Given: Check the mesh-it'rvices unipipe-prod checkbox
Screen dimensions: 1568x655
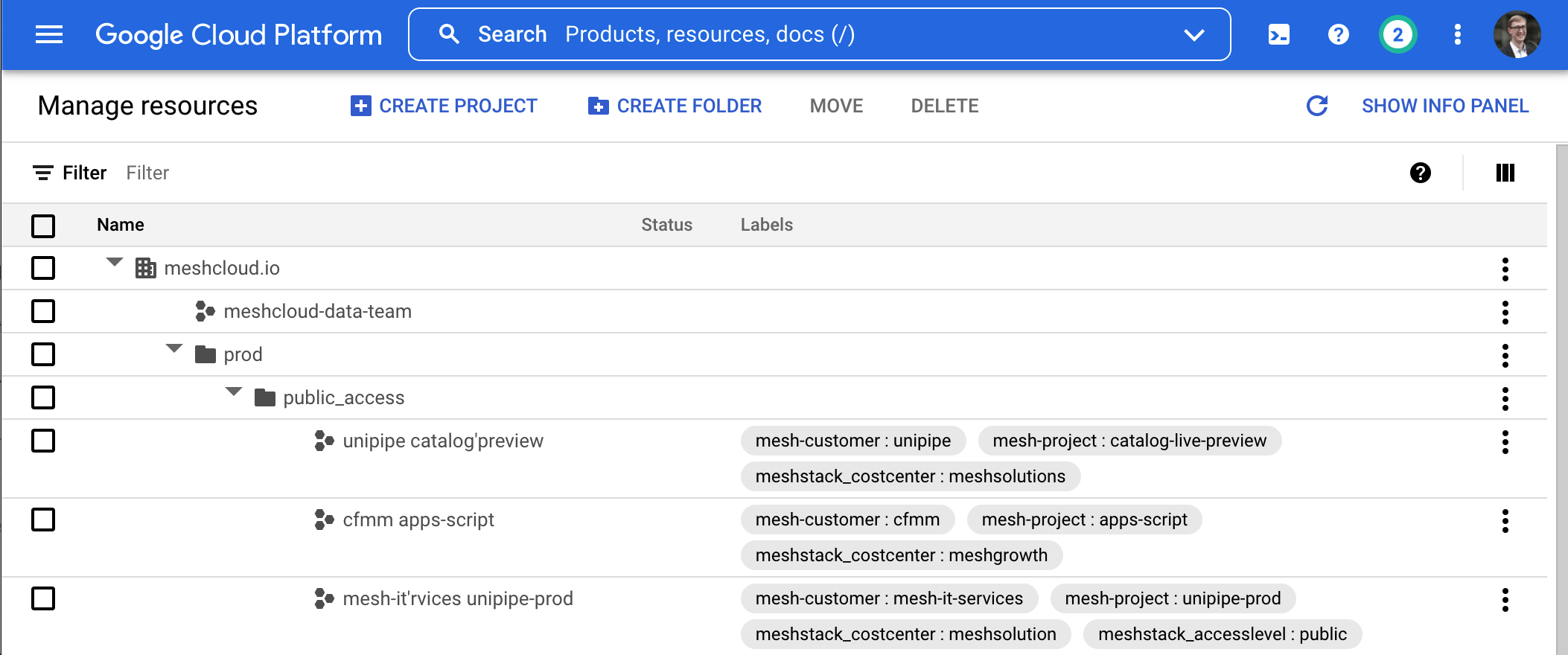Looking at the screenshot, I should click(x=43, y=598).
